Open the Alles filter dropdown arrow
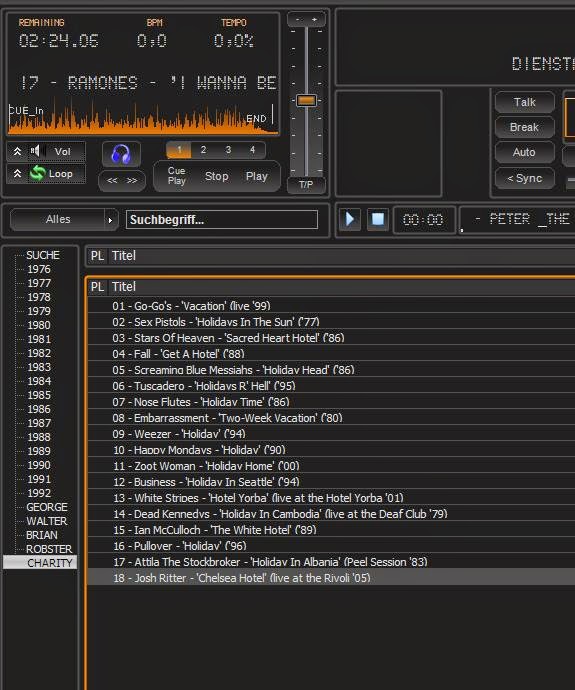The image size is (575, 690). click(x=110, y=220)
